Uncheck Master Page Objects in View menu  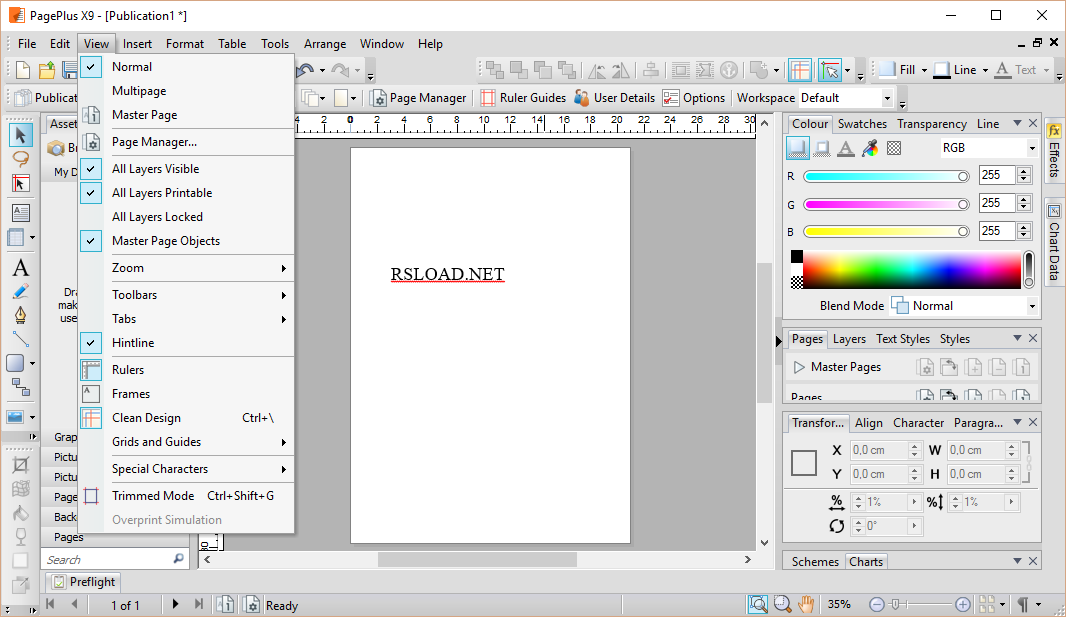[x=165, y=241]
